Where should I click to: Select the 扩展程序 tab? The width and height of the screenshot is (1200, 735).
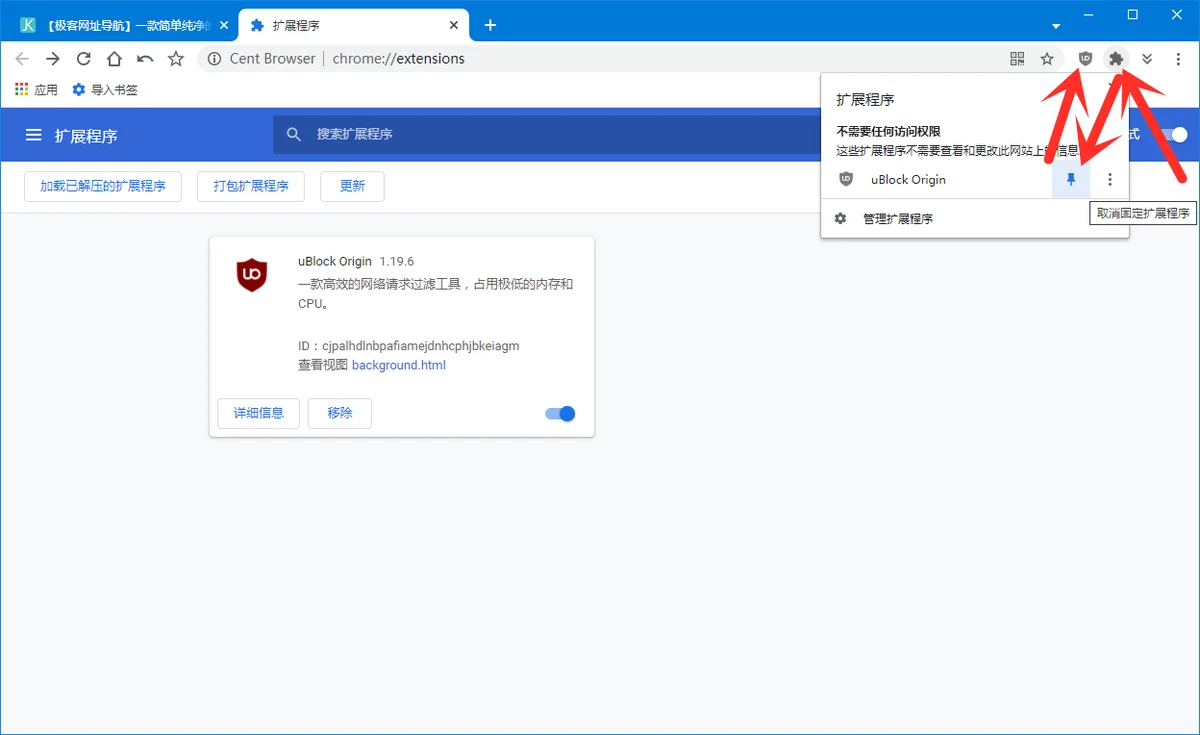[355, 25]
